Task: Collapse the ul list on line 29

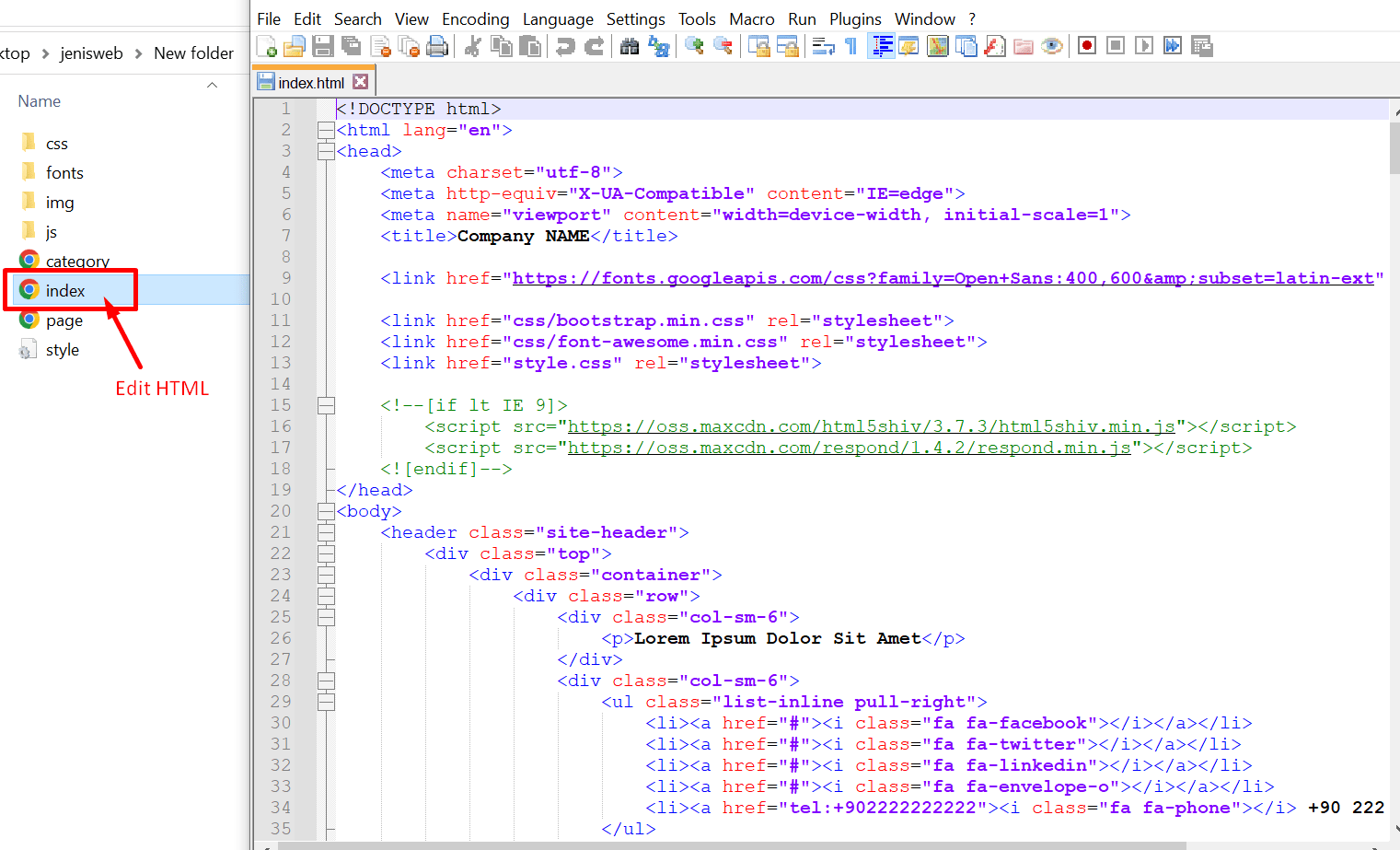Action: coord(326,702)
